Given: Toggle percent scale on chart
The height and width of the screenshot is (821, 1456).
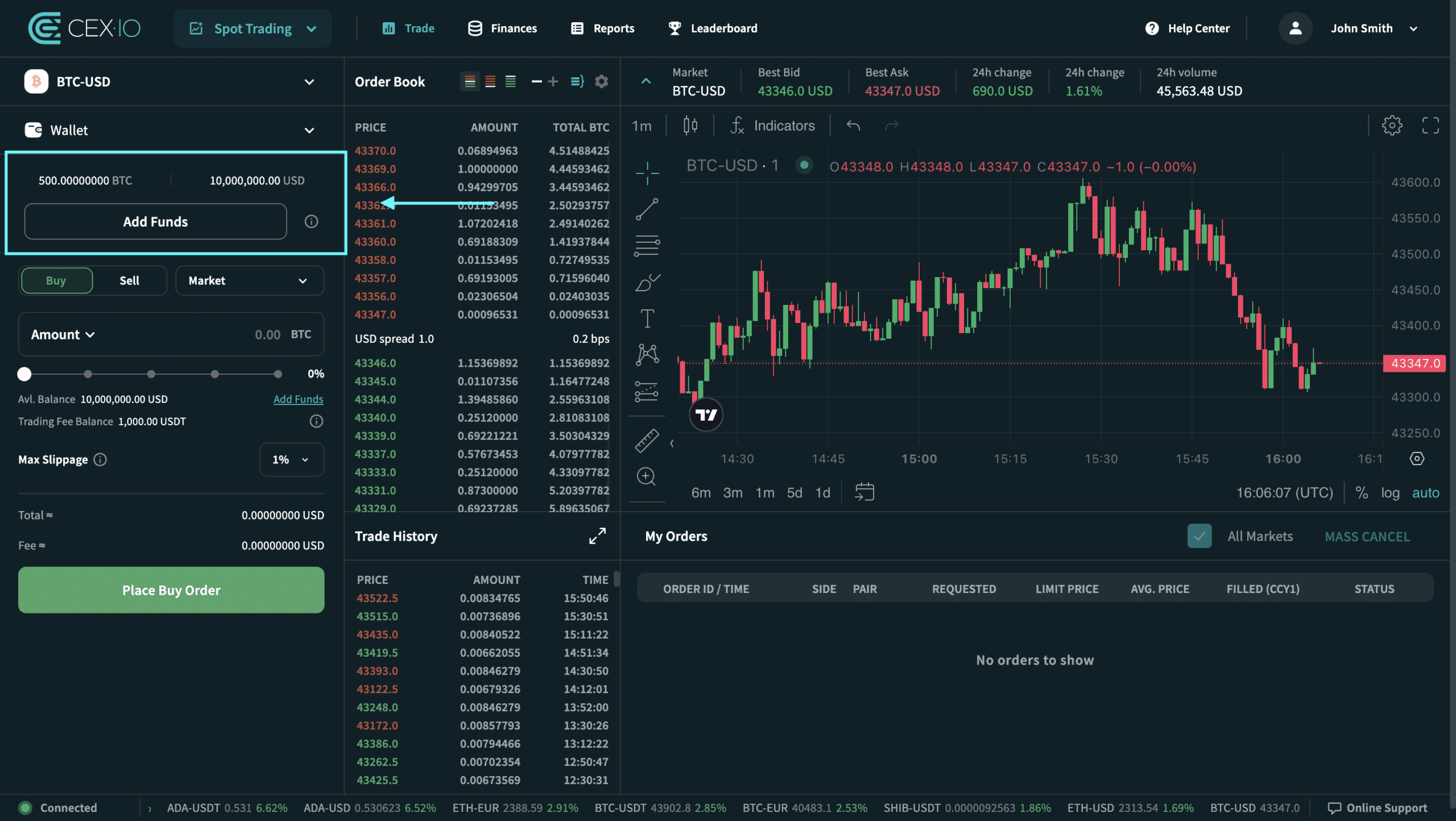Looking at the screenshot, I should click(1361, 492).
